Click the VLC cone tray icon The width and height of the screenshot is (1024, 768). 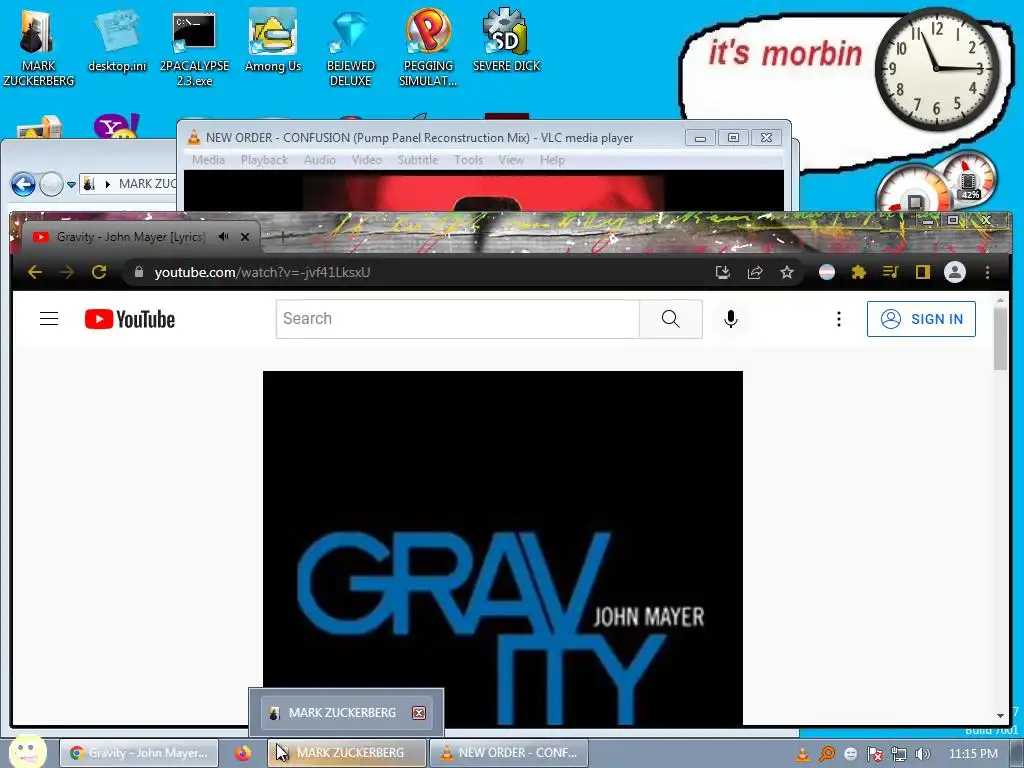click(802, 754)
